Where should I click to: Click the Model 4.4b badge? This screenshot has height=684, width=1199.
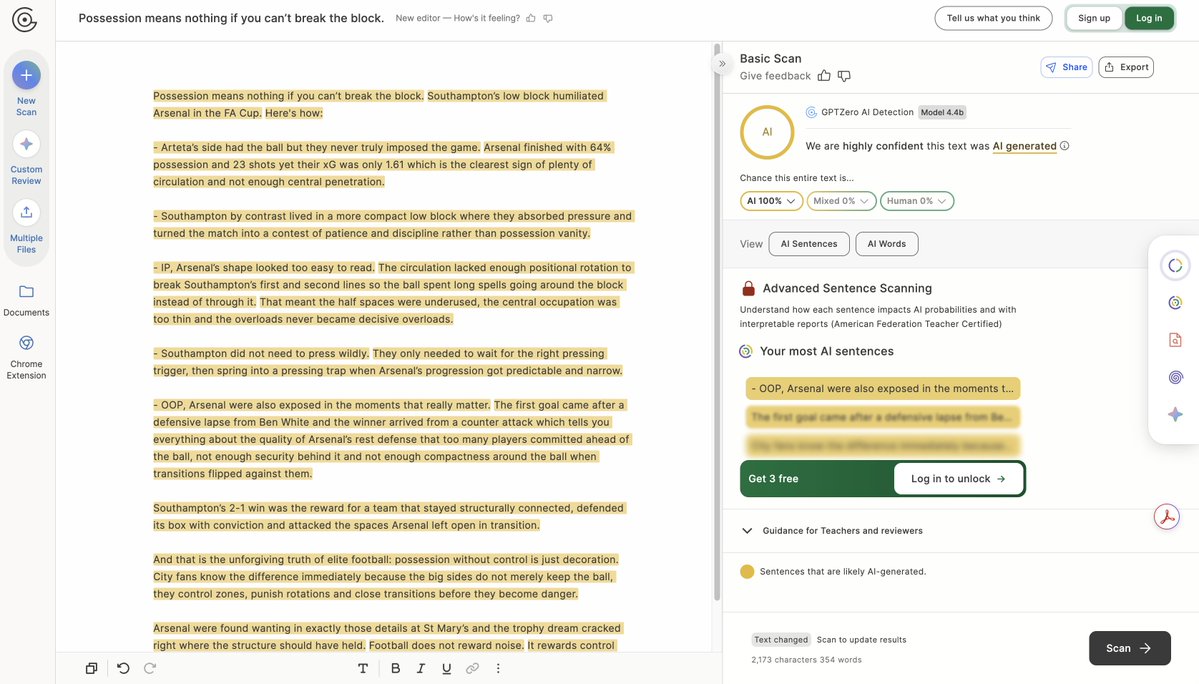point(942,112)
